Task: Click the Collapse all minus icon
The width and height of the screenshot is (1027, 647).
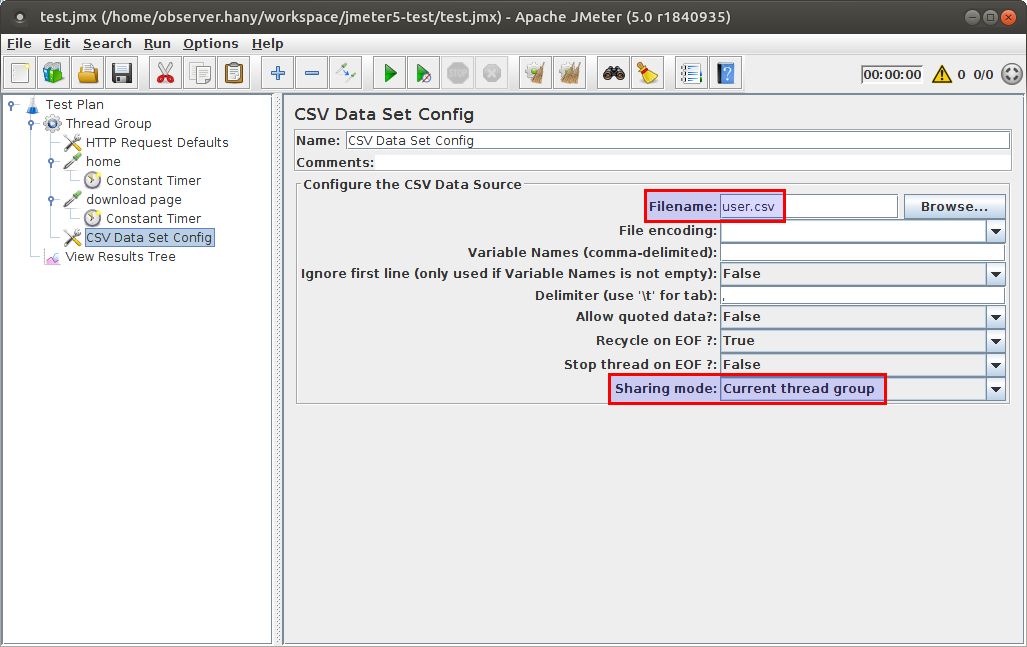Action: 312,73
